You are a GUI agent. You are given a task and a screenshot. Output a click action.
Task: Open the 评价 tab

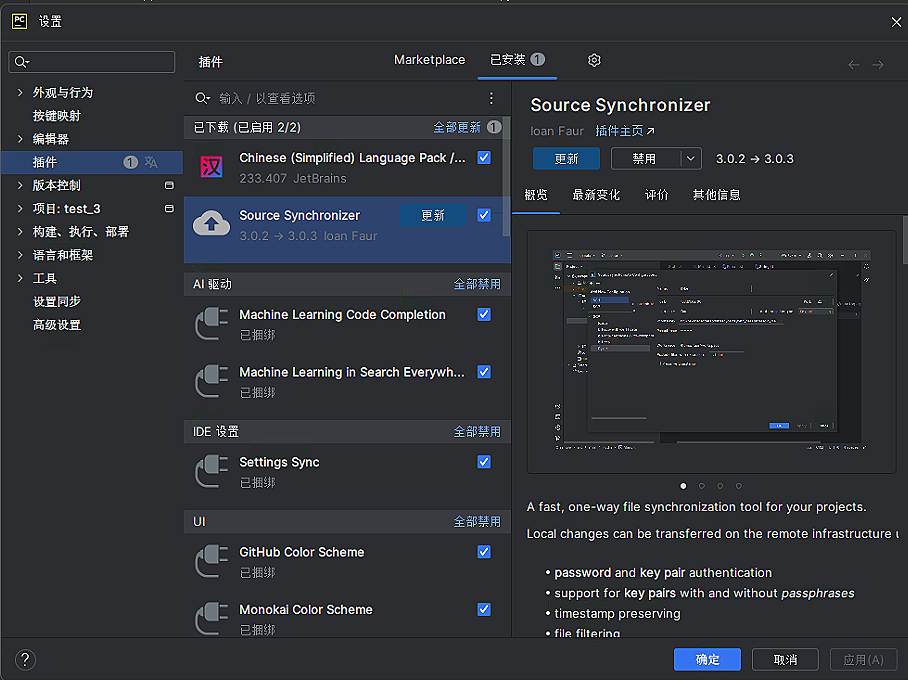pos(656,195)
